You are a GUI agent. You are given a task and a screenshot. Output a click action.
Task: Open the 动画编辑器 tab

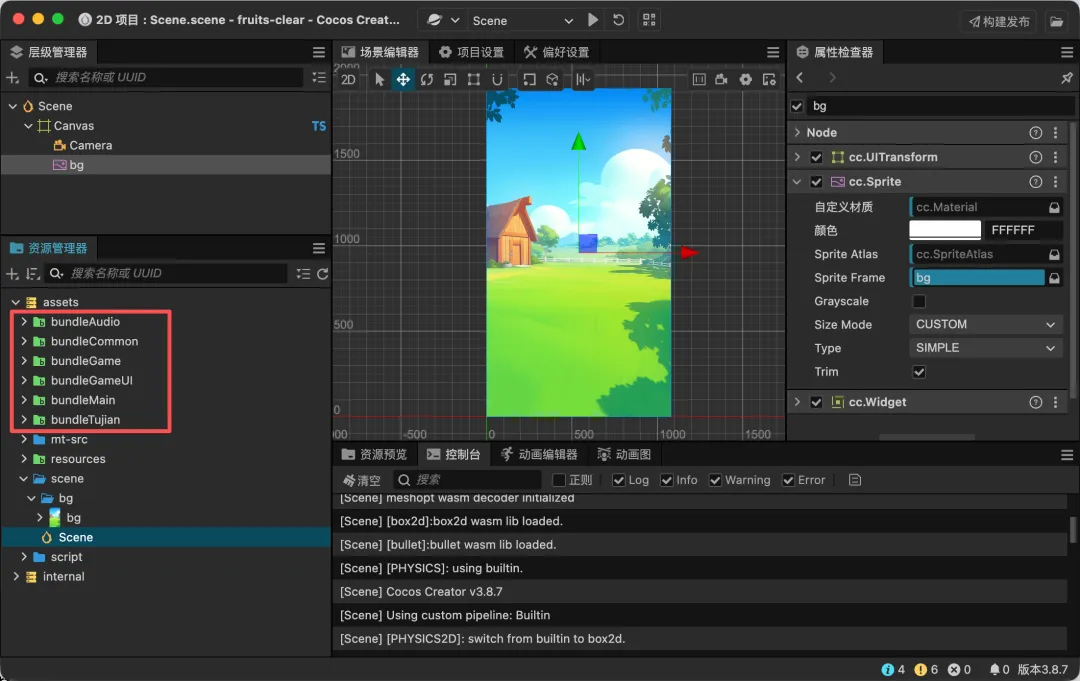click(x=539, y=454)
